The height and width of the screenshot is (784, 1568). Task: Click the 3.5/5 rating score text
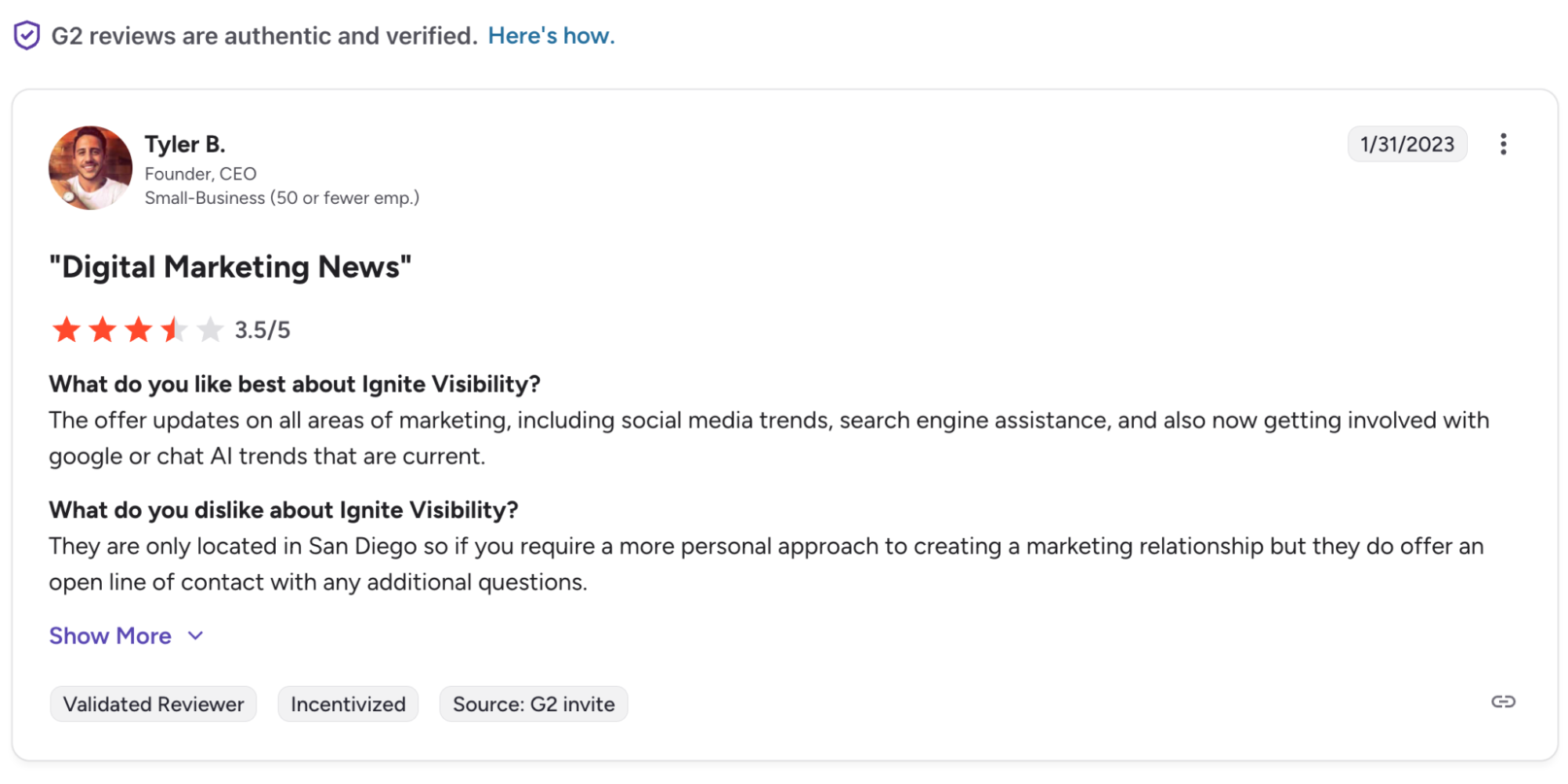point(263,330)
